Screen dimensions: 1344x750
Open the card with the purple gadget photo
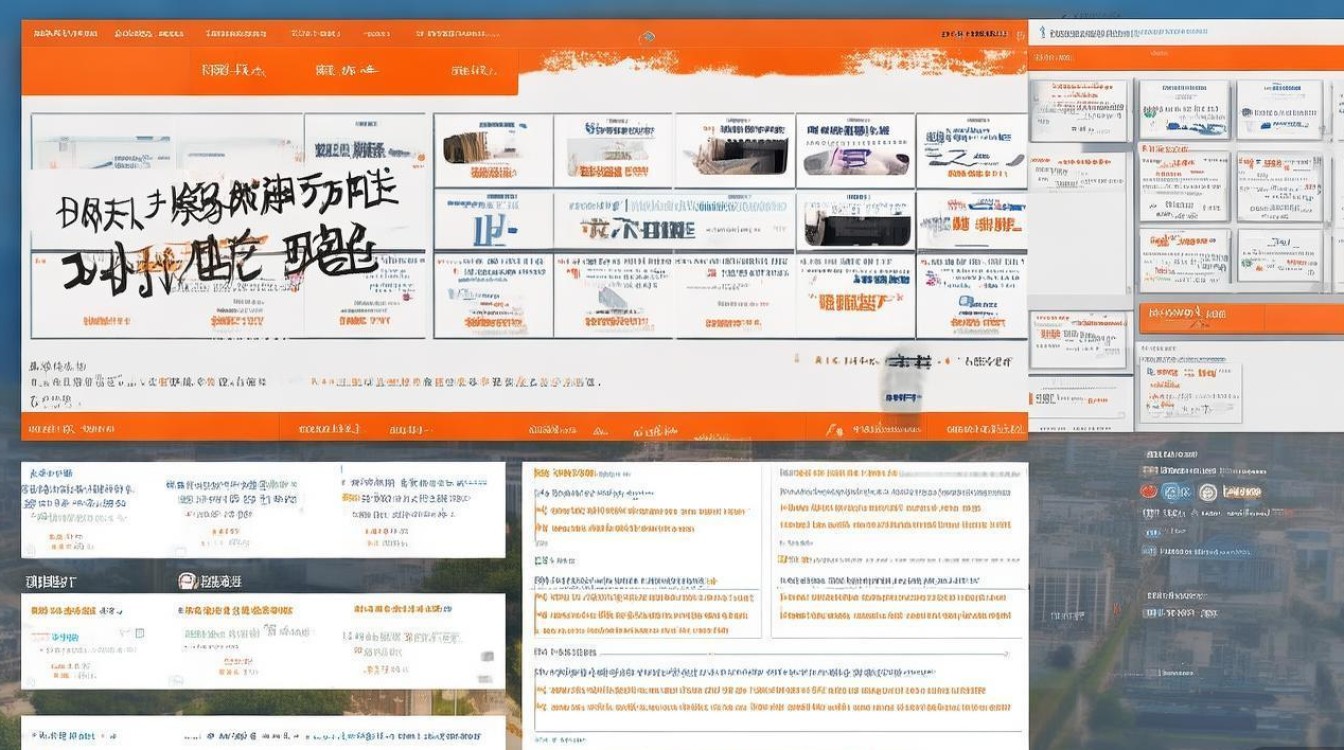856,151
